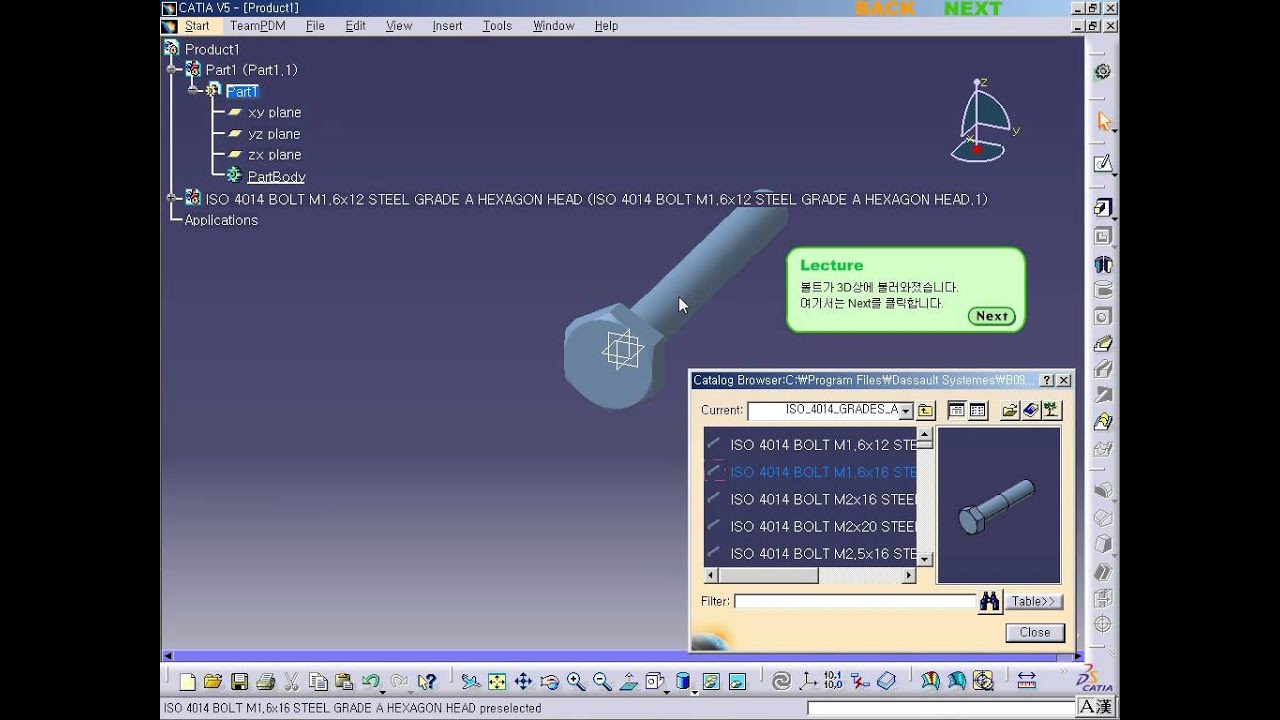Viewport: 1280px width, 720px height.
Task: Open the Start menu
Action: [x=197, y=26]
